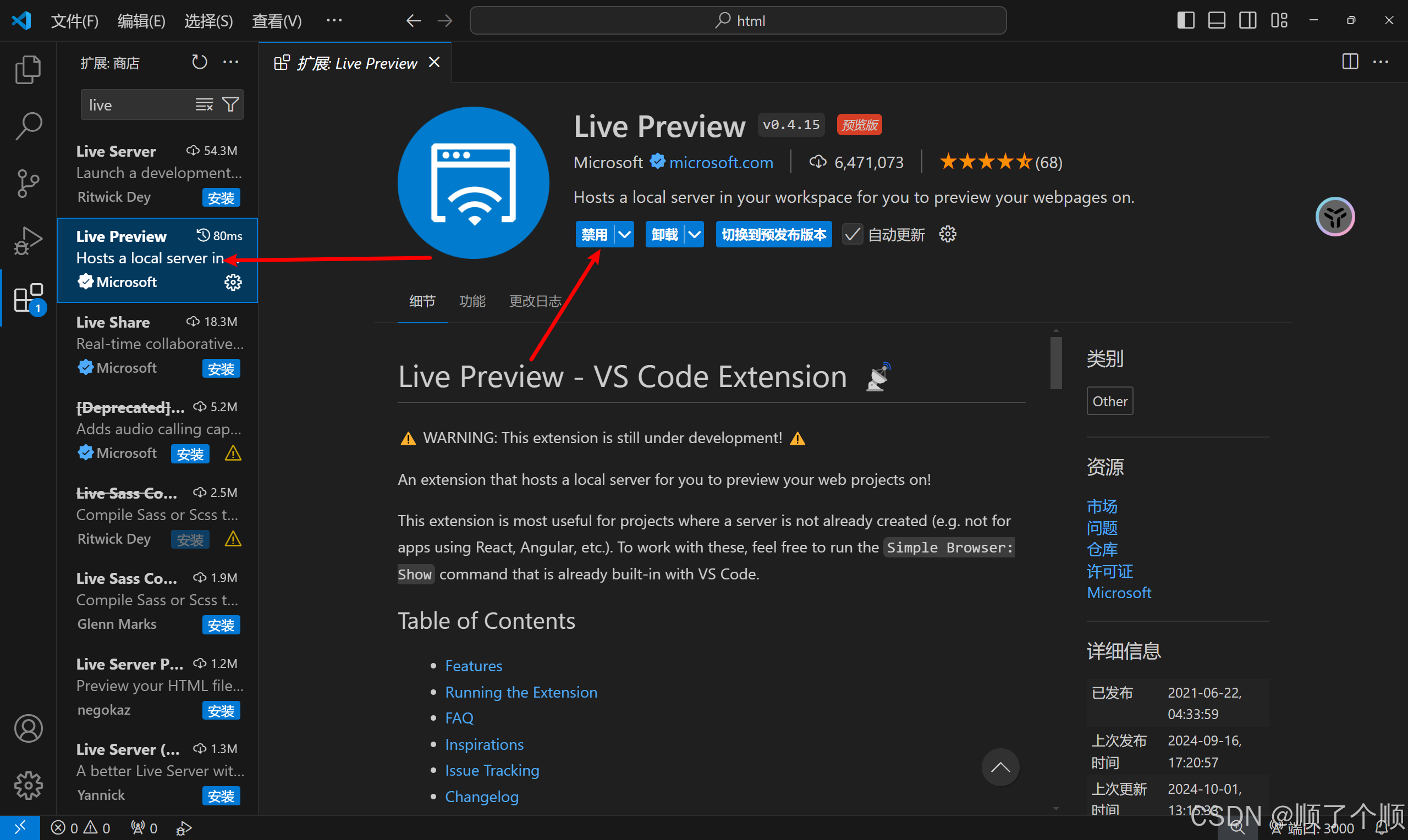
Task: Open the Source Control view
Action: 28,184
